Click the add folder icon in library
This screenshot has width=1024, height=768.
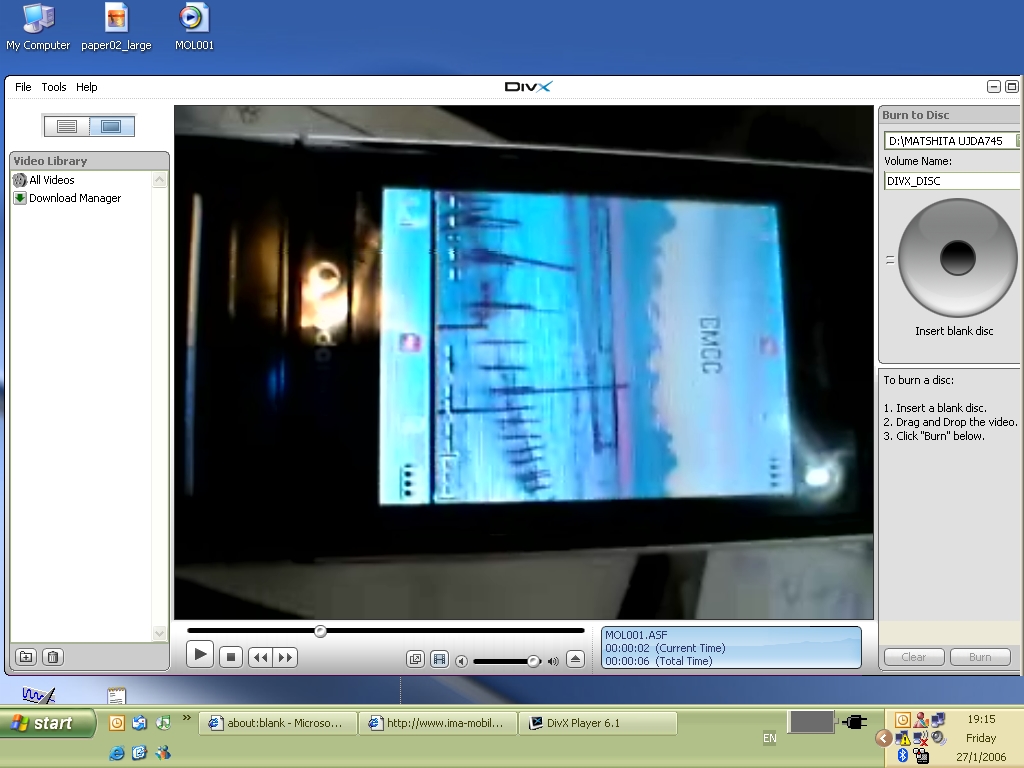[27, 657]
